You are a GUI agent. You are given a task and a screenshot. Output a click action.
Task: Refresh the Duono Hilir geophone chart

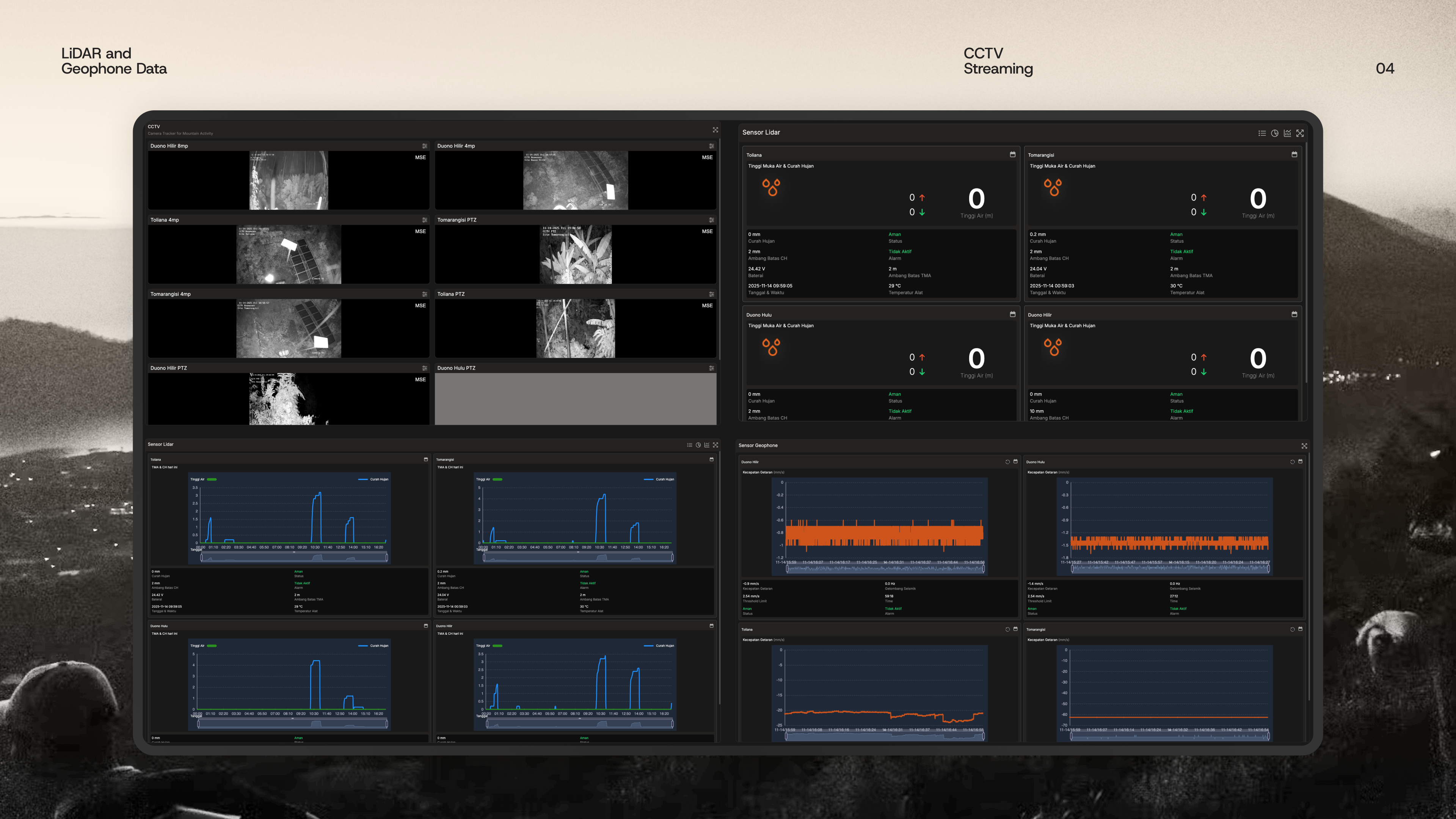(x=1007, y=462)
